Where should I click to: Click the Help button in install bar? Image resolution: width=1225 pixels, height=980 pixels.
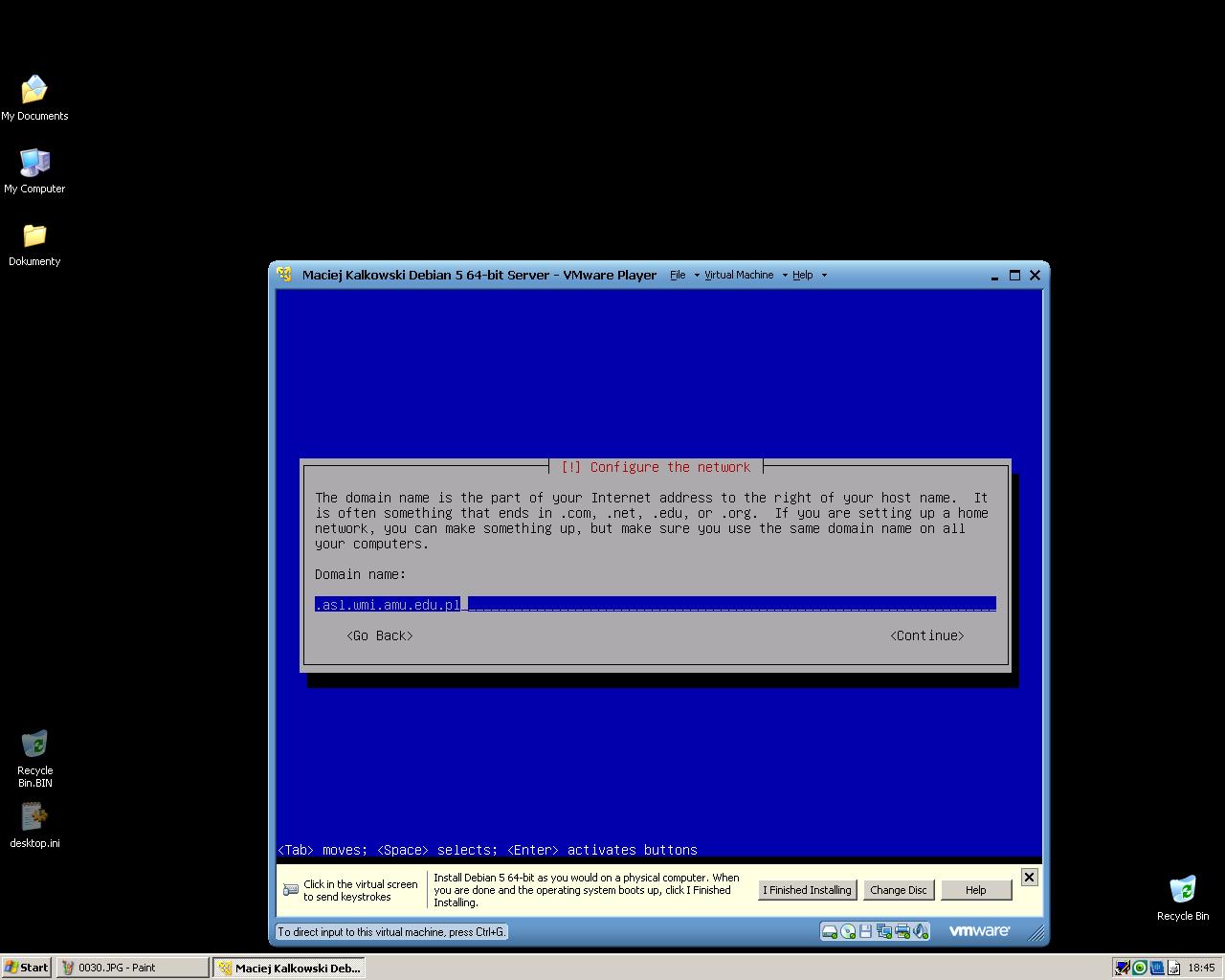point(976,890)
